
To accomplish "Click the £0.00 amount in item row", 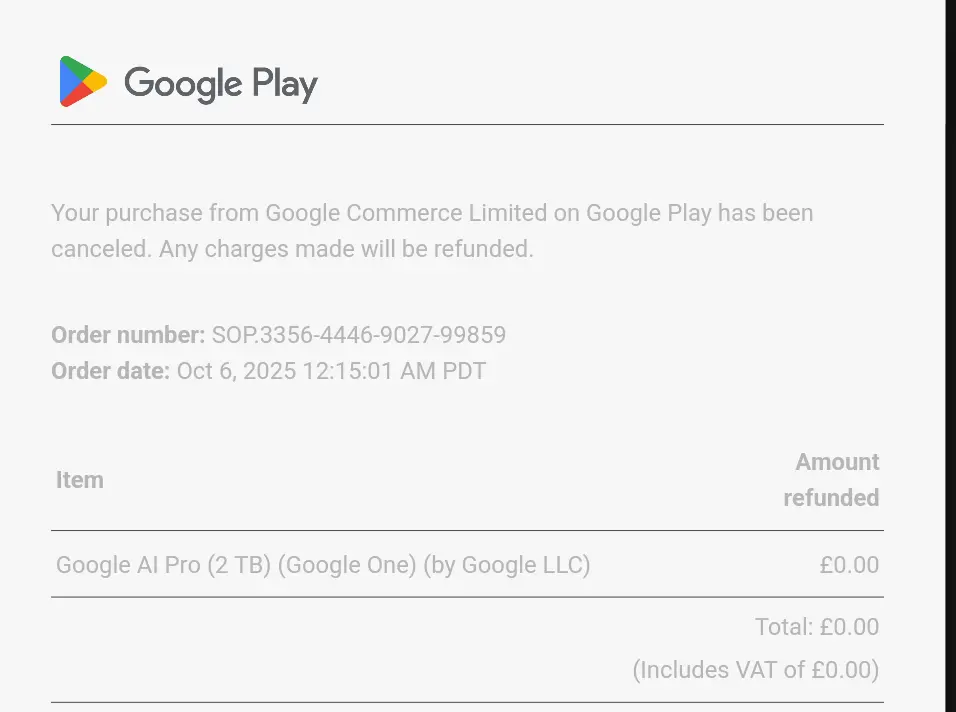I will pyautogui.click(x=849, y=565).
